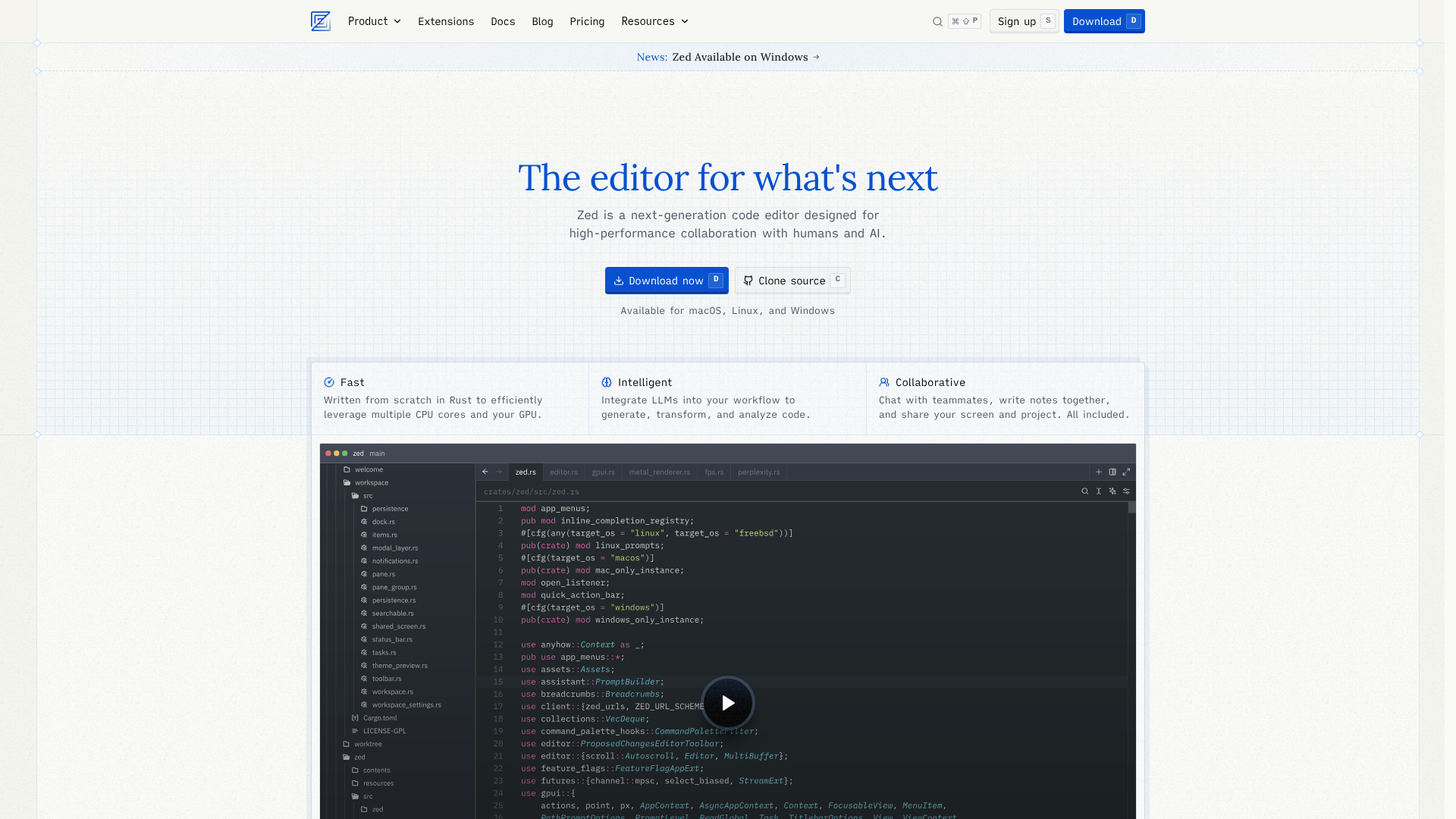Open Zed Available on Windows news link

click(739, 57)
